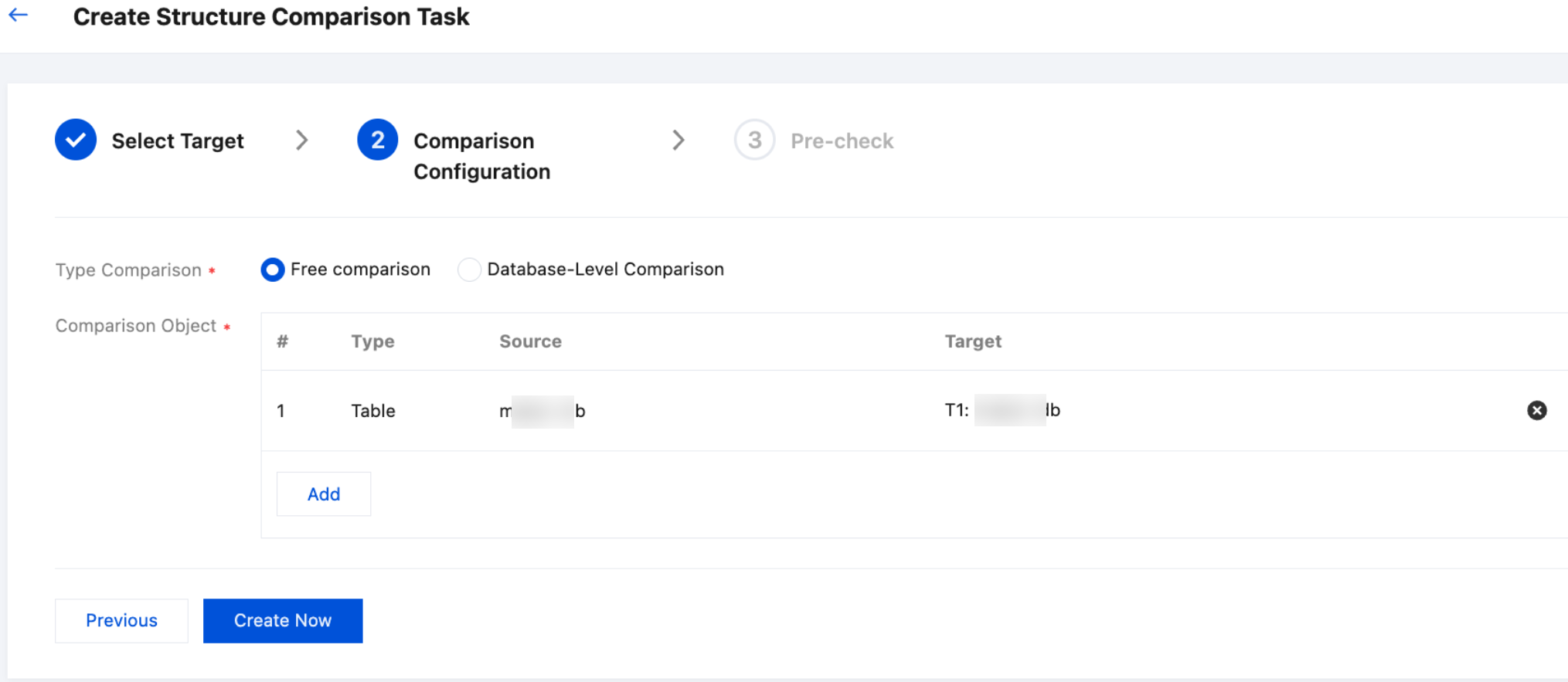Screen dimensions: 1568x682
Task: Click chevron after Select Target step
Action: point(302,140)
